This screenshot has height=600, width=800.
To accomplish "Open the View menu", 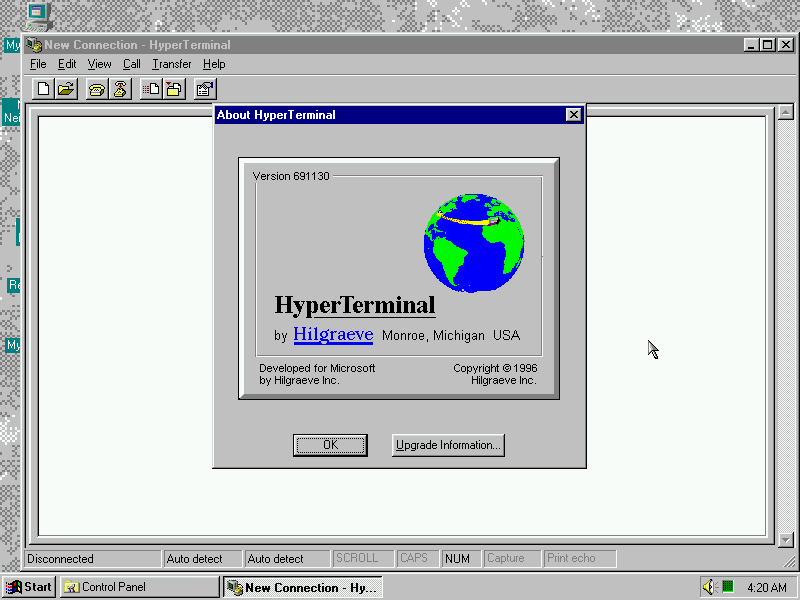I will tap(99, 64).
